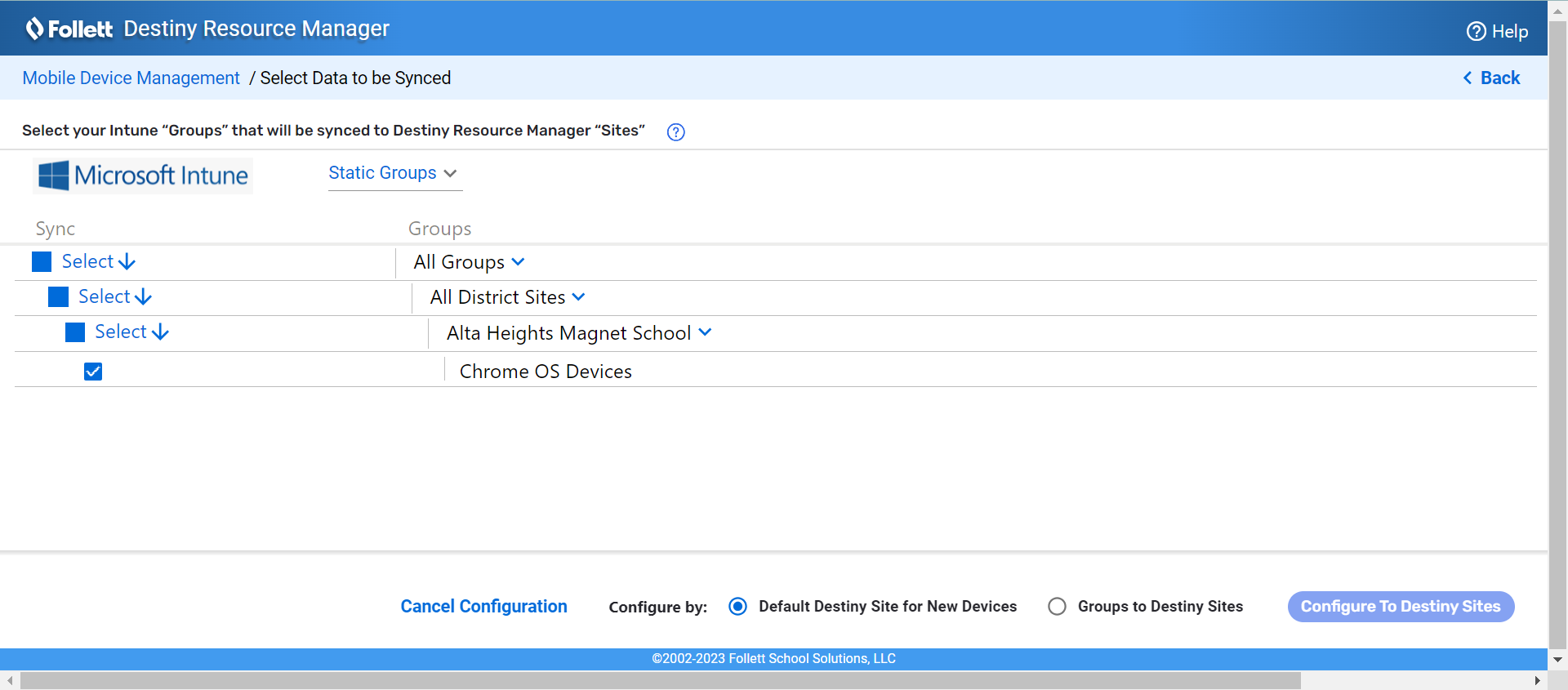Click the question mark info icon beside Sites

click(x=675, y=132)
